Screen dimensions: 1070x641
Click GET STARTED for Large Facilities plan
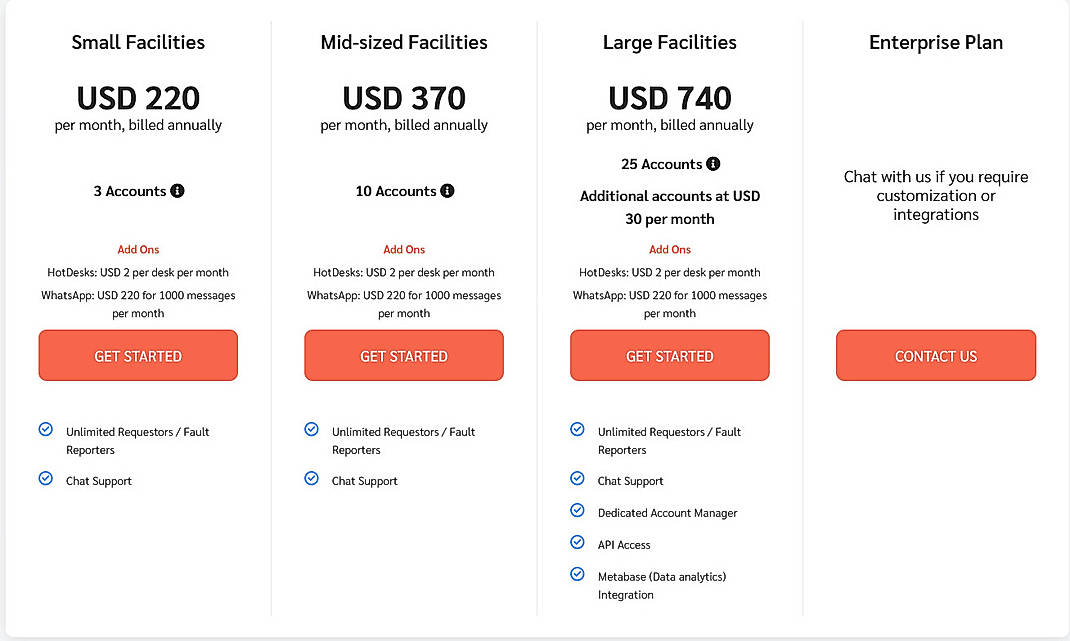point(669,355)
